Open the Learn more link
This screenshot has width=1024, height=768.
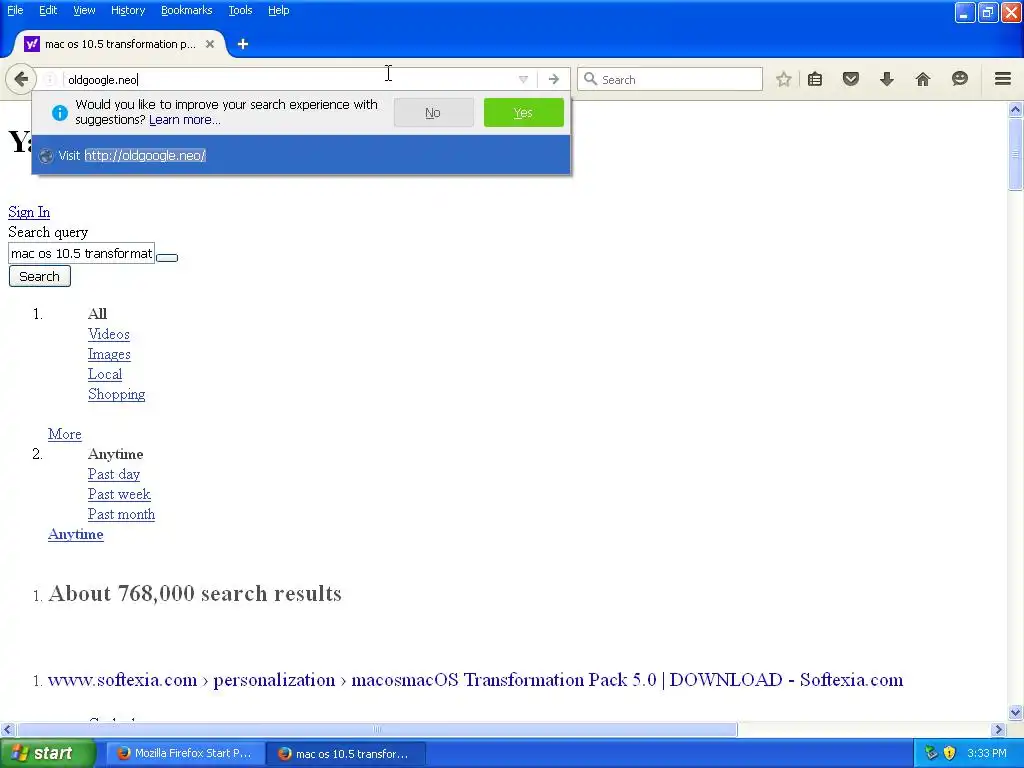coord(185,120)
